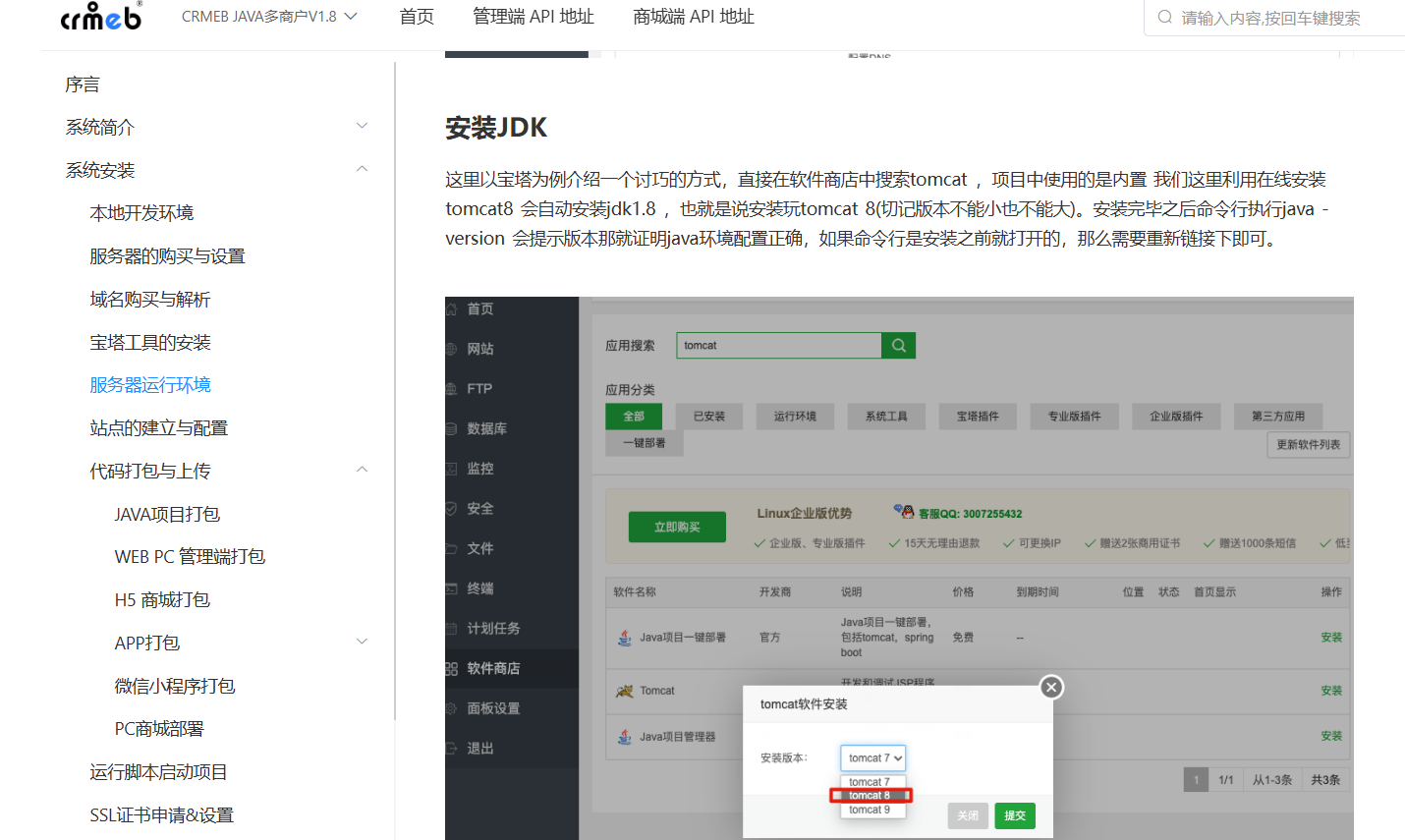
Task: Open 管理端 API 地址 menu item
Action: click(534, 17)
